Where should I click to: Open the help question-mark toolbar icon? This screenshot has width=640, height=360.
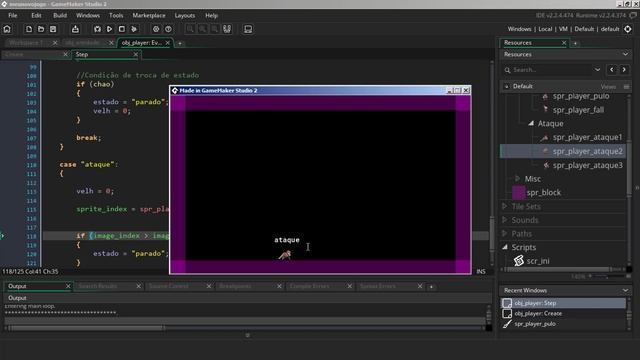(168, 29)
